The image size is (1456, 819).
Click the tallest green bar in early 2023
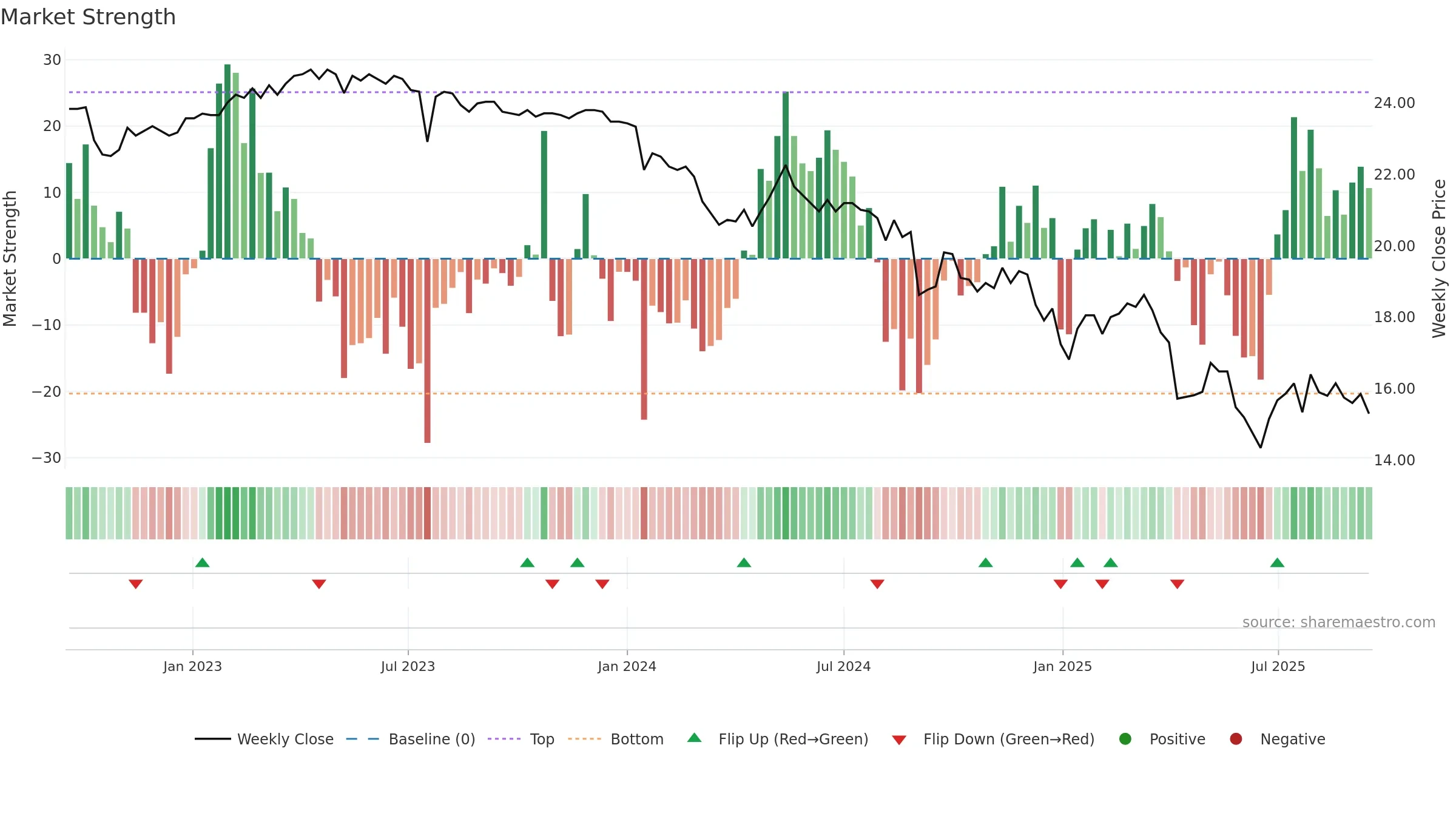click(x=227, y=161)
